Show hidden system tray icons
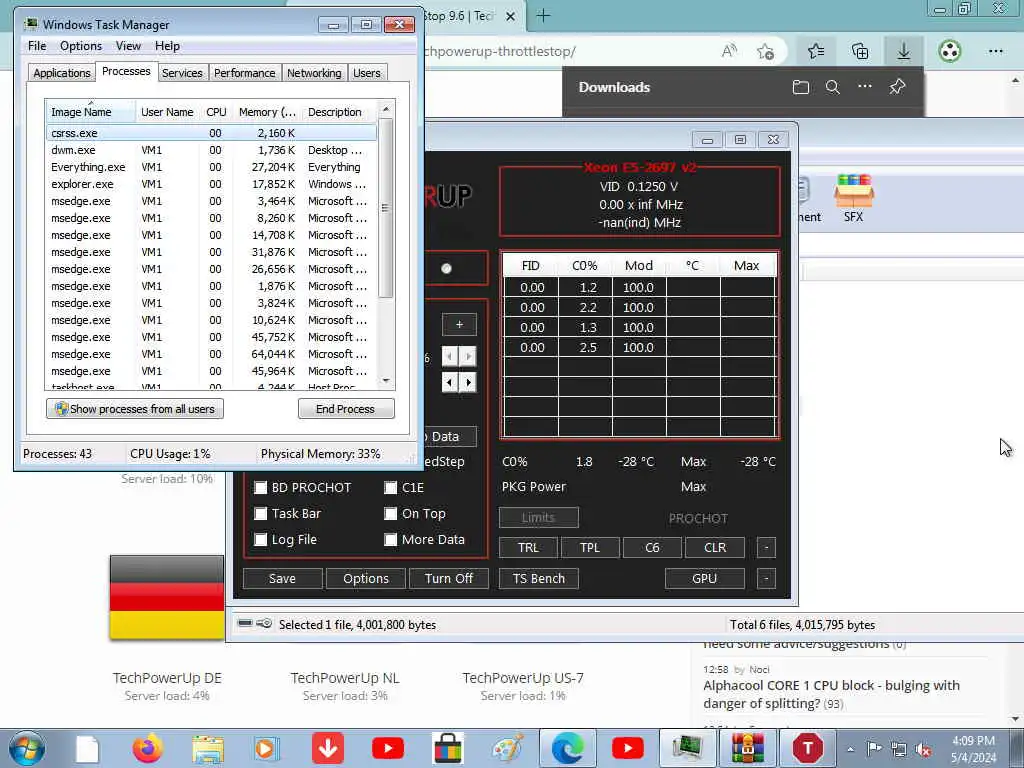This screenshot has height=768, width=1024. (850, 749)
